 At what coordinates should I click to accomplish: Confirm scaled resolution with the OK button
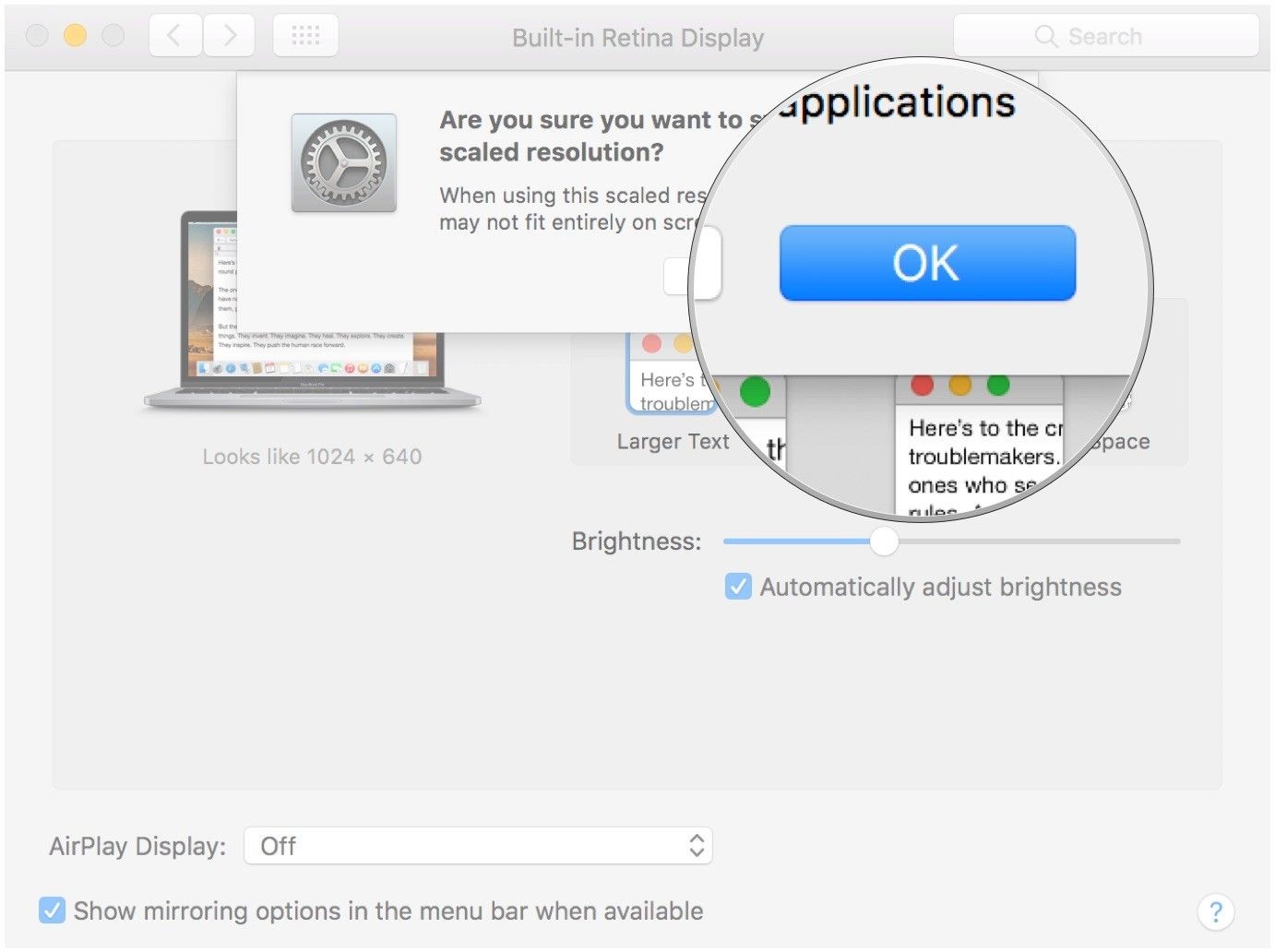point(927,264)
